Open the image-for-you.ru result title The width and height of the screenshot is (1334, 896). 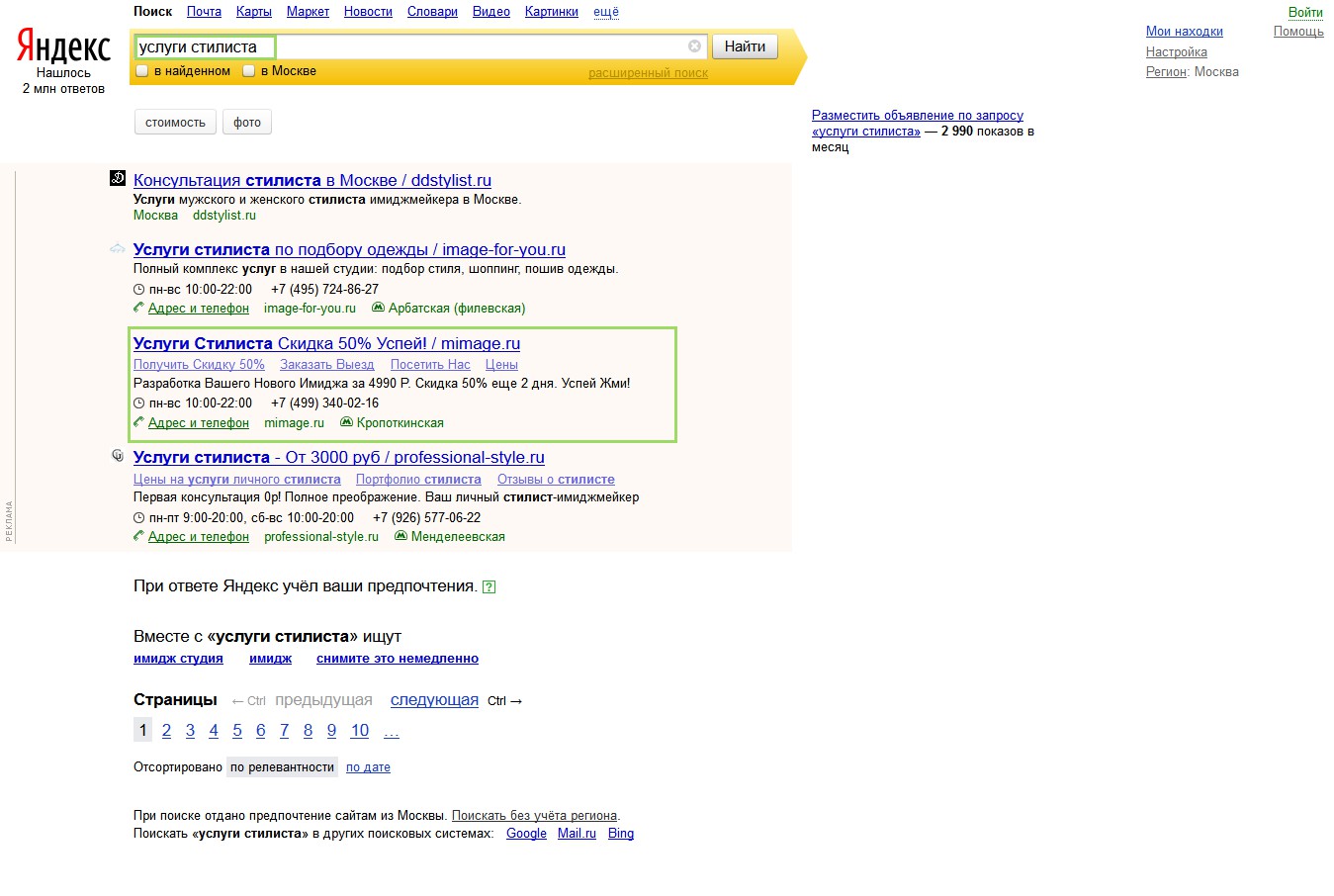[x=349, y=249]
